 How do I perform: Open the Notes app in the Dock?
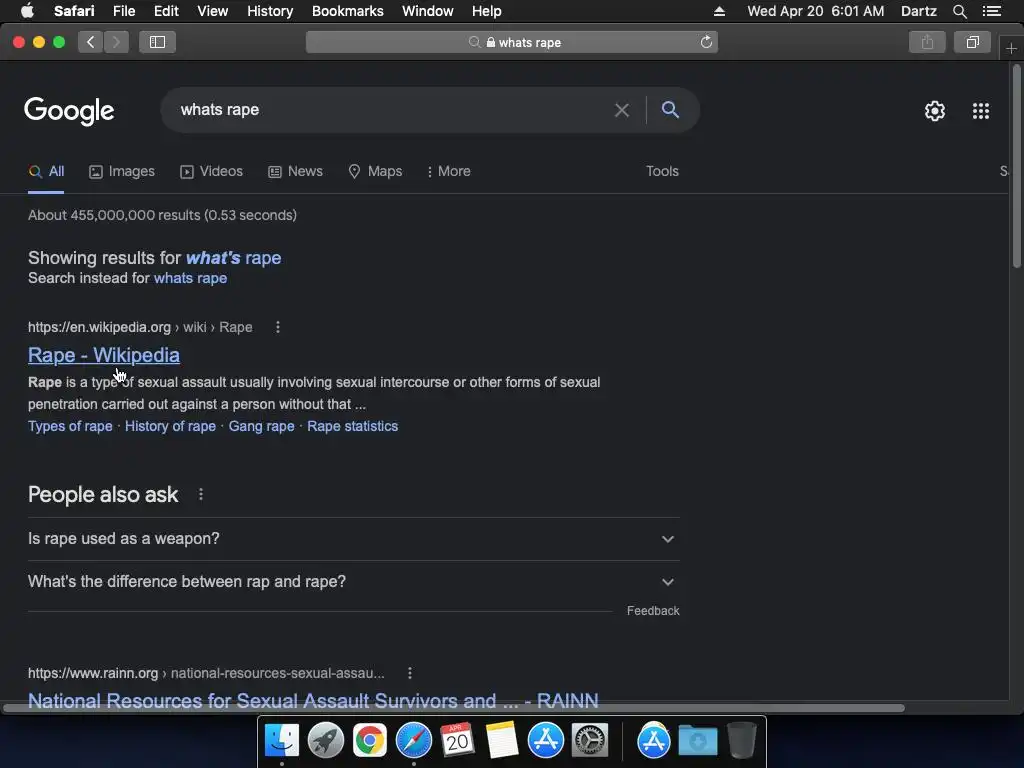502,741
